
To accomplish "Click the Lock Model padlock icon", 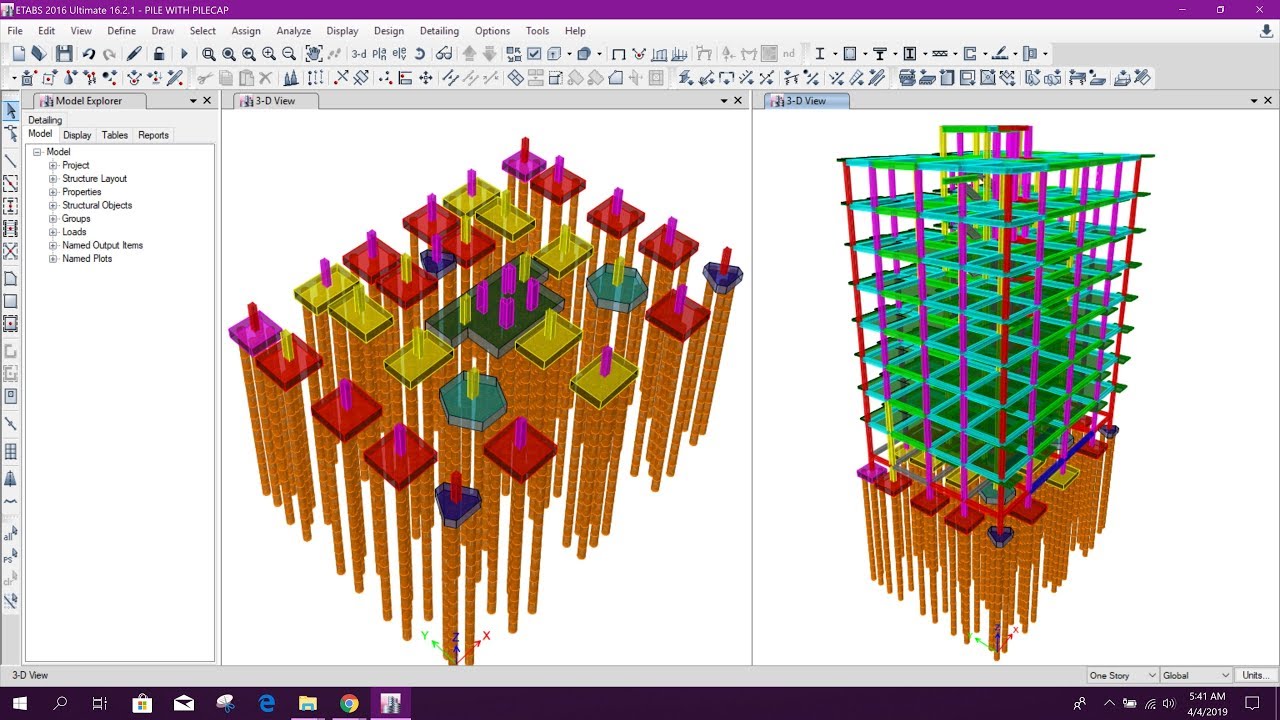I will pyautogui.click(x=159, y=52).
